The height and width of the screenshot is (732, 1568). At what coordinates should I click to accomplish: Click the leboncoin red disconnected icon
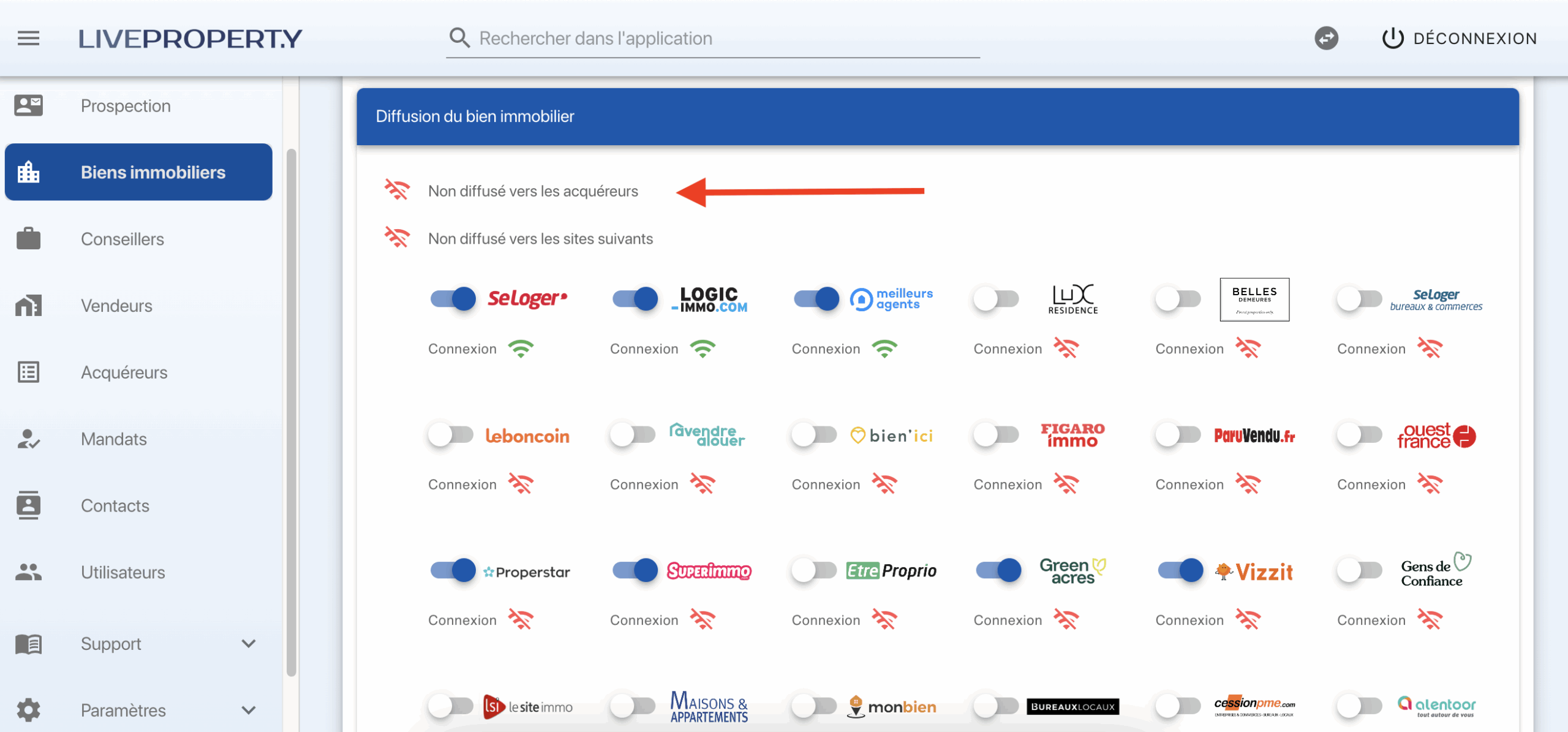521,484
